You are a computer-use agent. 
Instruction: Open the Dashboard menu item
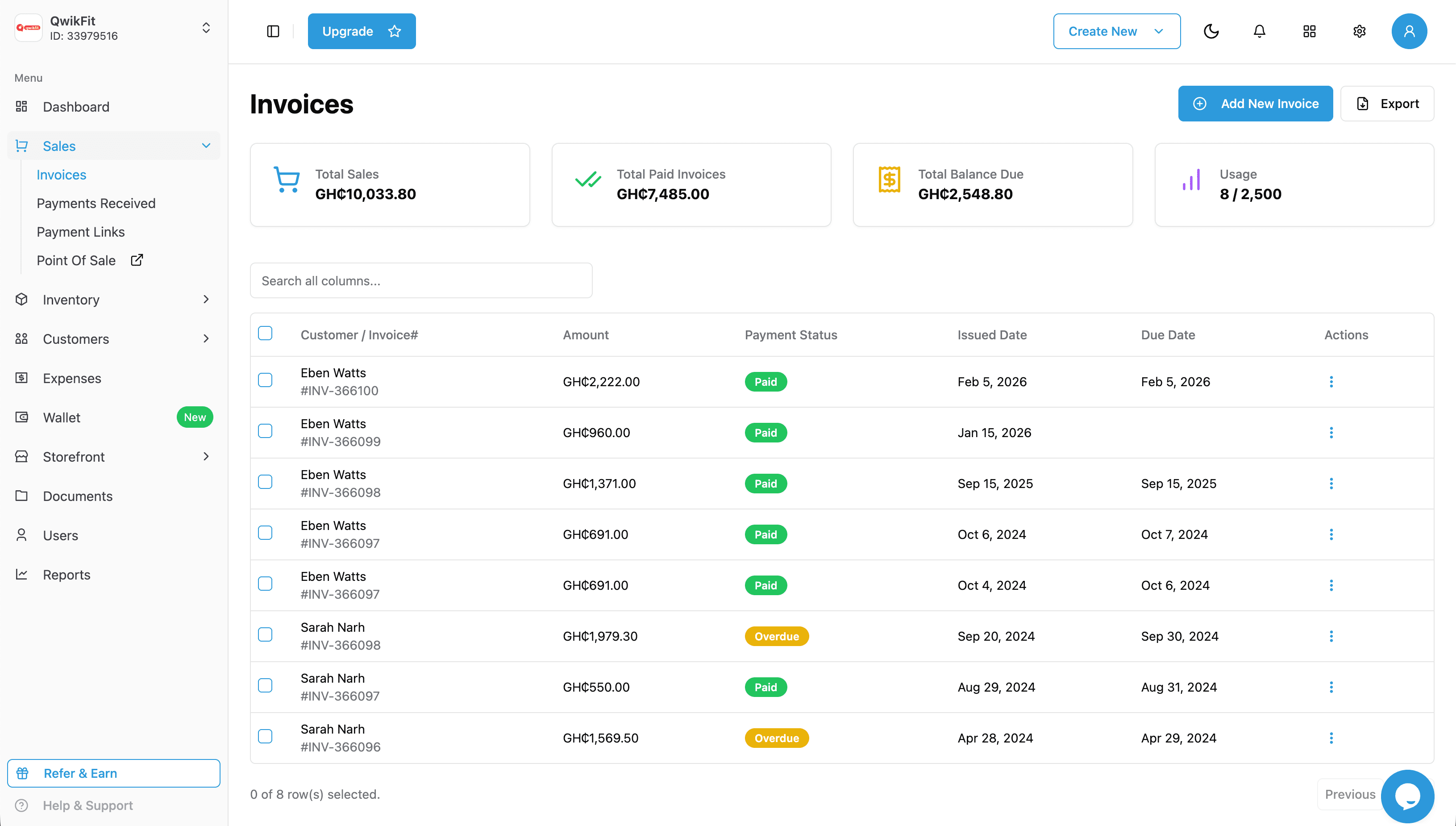click(x=76, y=107)
